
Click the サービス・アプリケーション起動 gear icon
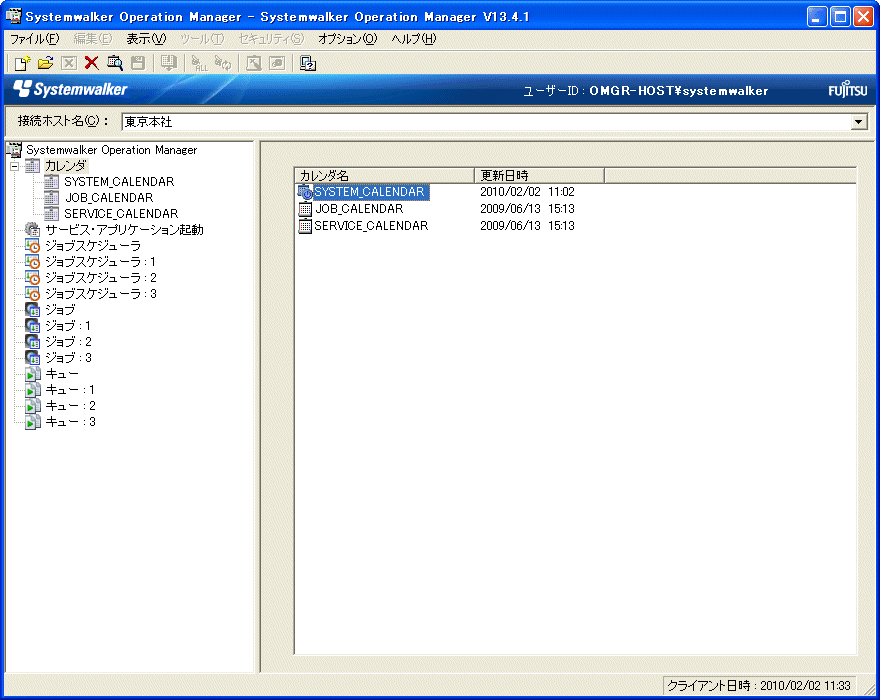tap(33, 229)
